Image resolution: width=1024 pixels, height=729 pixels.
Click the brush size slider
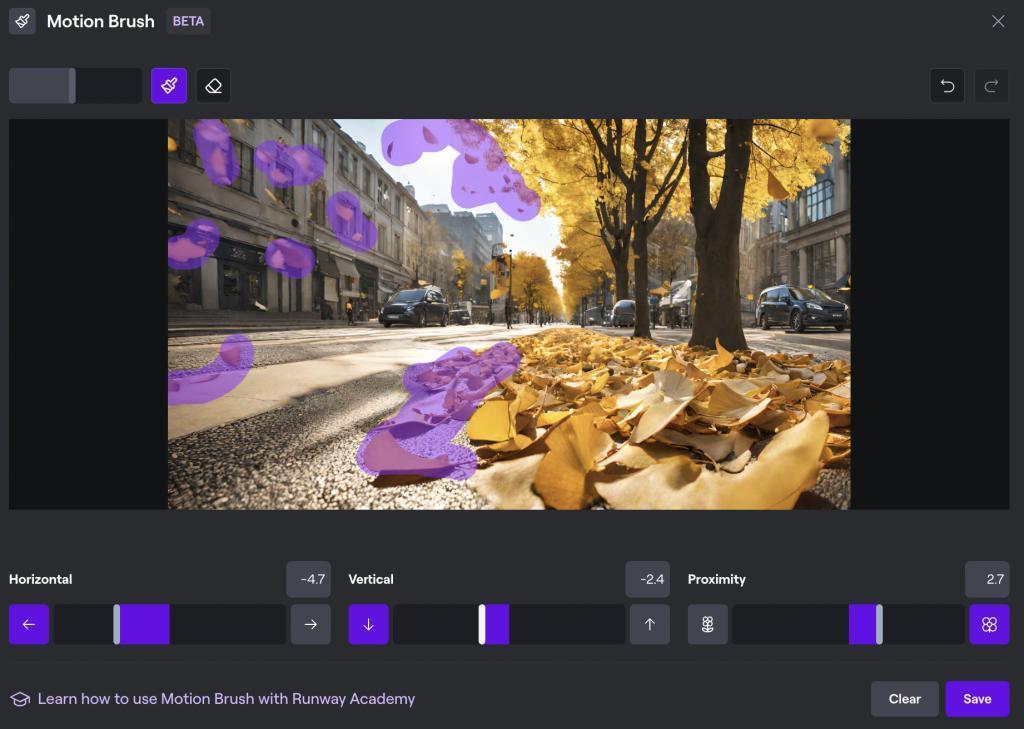click(x=76, y=86)
